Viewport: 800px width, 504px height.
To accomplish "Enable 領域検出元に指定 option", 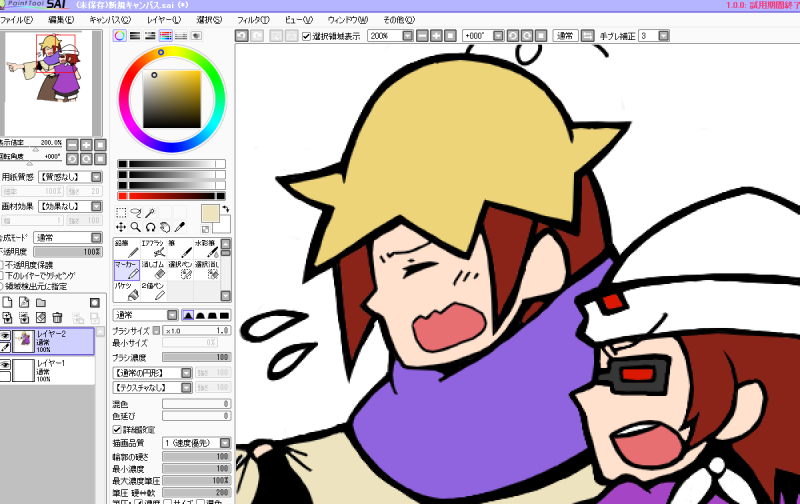I will pos(2,286).
